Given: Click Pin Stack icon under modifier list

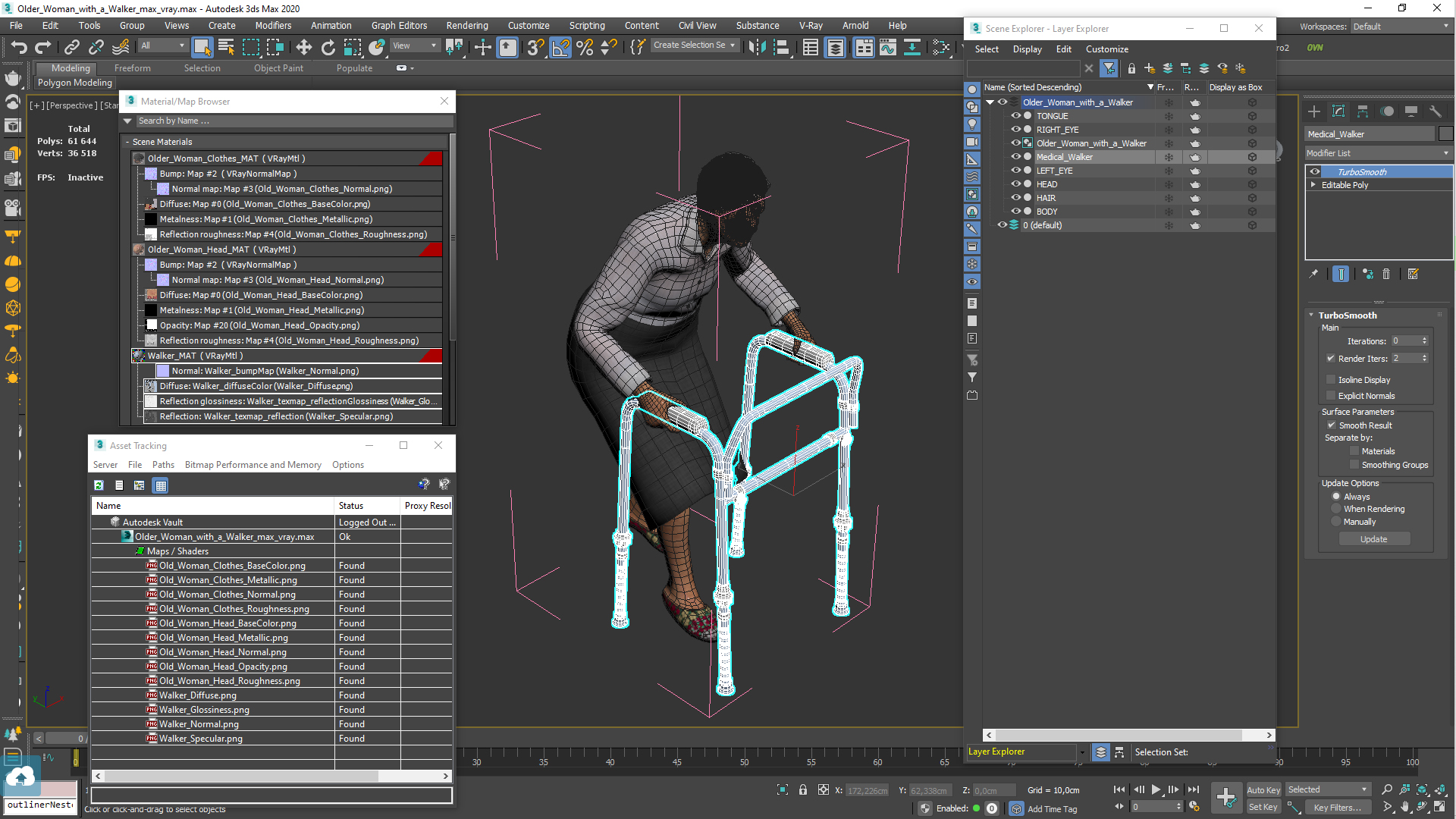Looking at the screenshot, I should pos(1313,275).
